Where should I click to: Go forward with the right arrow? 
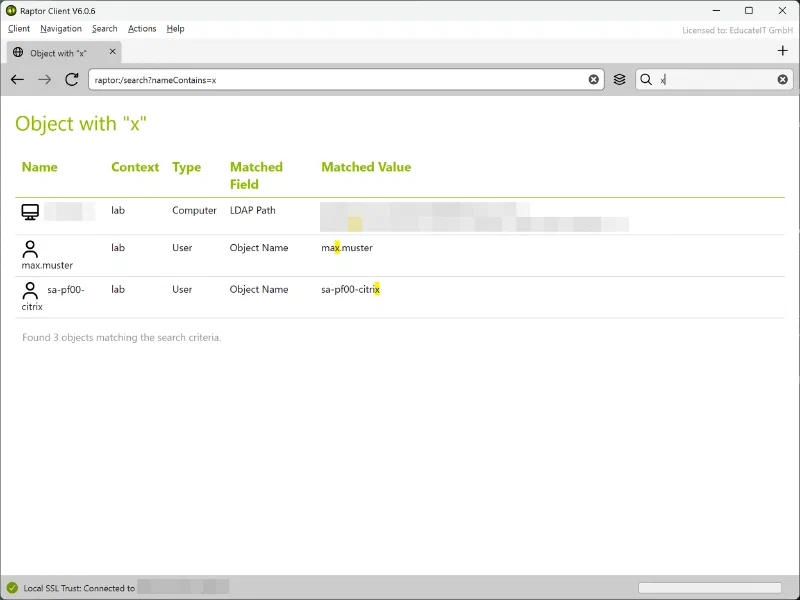coord(44,80)
